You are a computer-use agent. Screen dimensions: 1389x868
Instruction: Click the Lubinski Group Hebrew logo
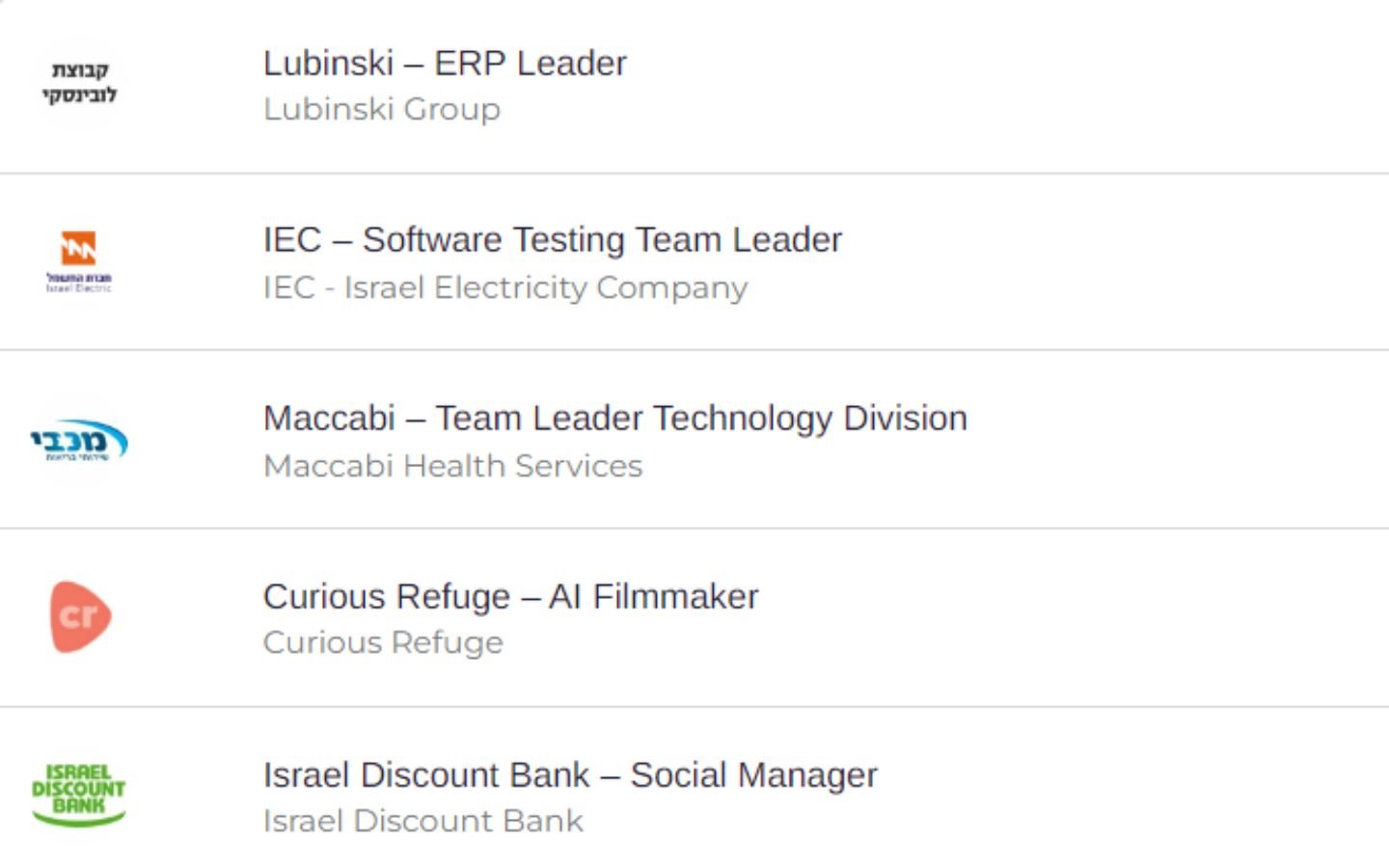[x=79, y=82]
